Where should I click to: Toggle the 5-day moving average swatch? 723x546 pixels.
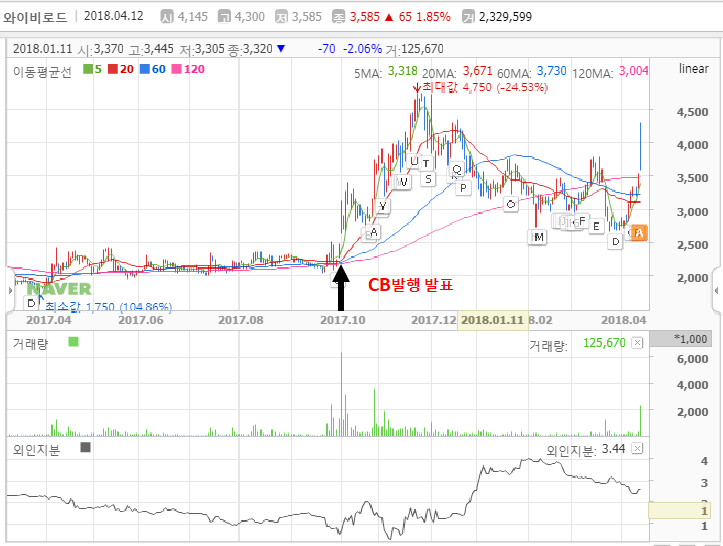(x=88, y=69)
